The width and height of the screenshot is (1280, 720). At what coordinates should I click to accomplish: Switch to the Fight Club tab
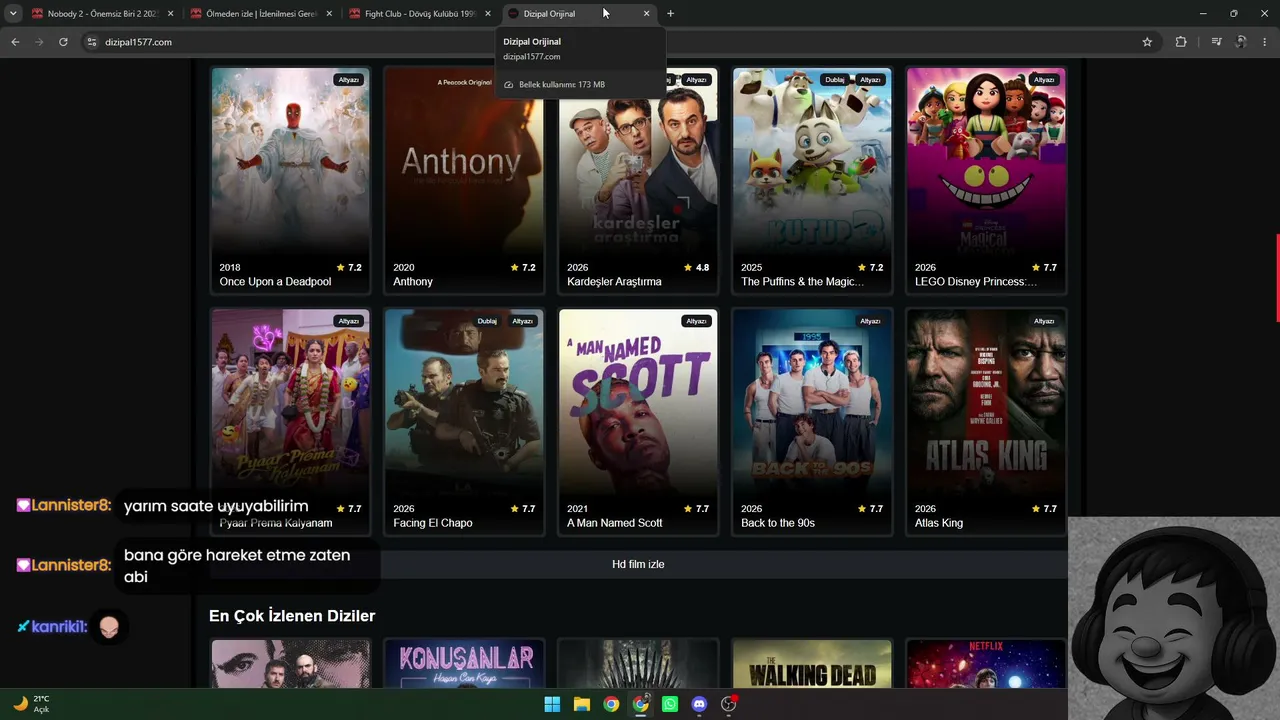(420, 14)
